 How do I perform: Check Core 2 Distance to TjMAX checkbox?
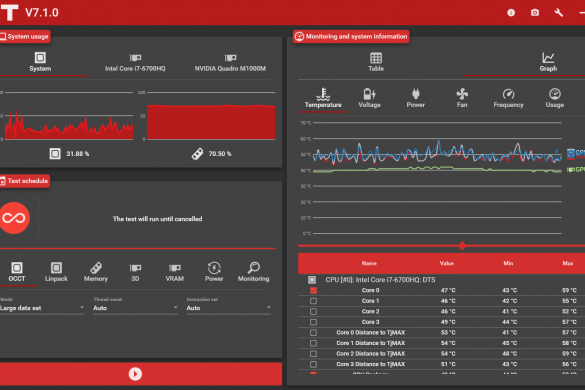tap(313, 353)
